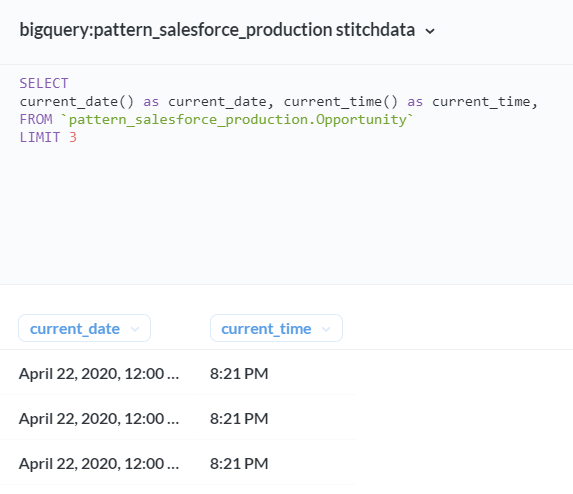Click the FROM keyword in the editor
The image size is (573, 494).
36,119
